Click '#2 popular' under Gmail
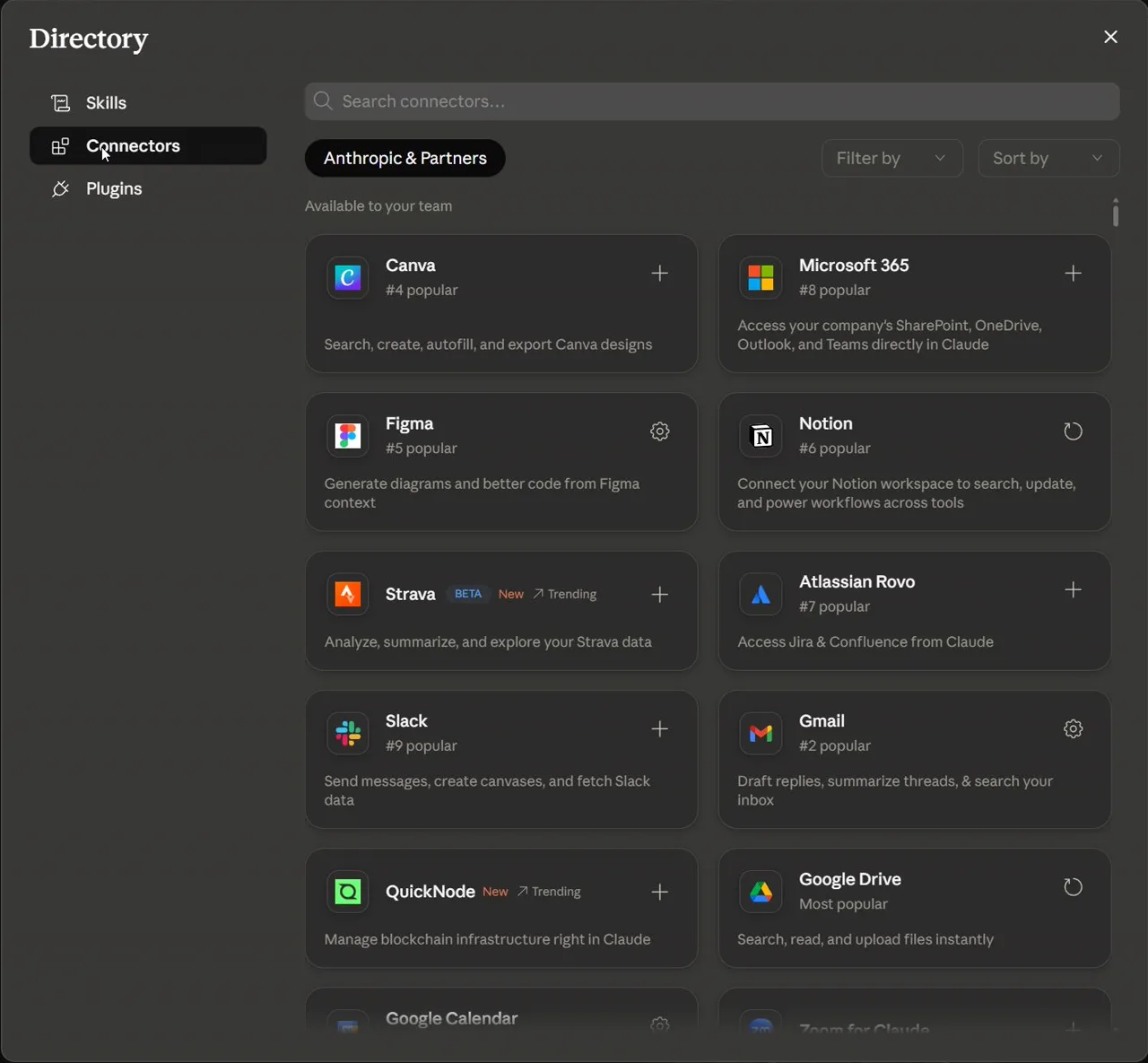 pos(835,745)
